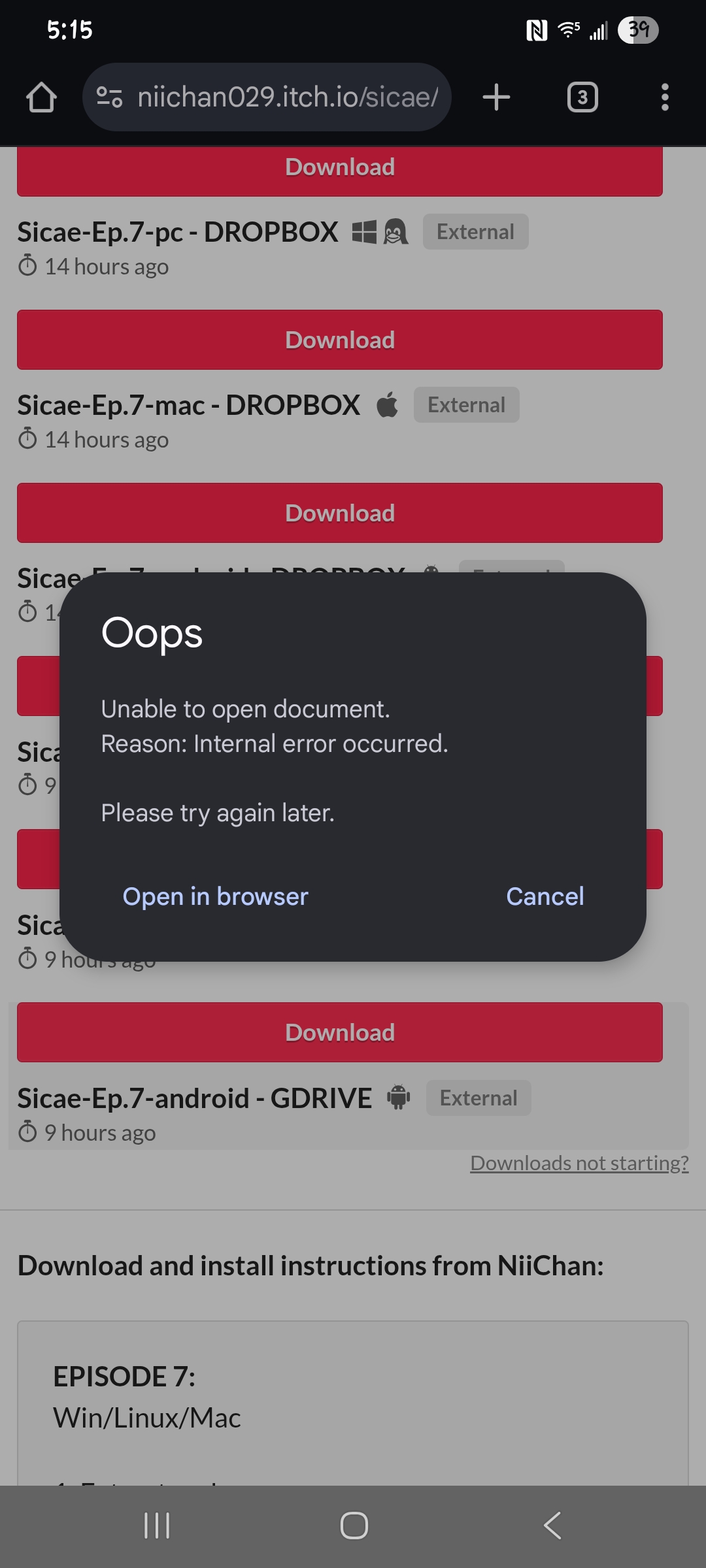Click the Downloads not starting? link
This screenshot has width=706, height=1568.
pyautogui.click(x=579, y=1163)
